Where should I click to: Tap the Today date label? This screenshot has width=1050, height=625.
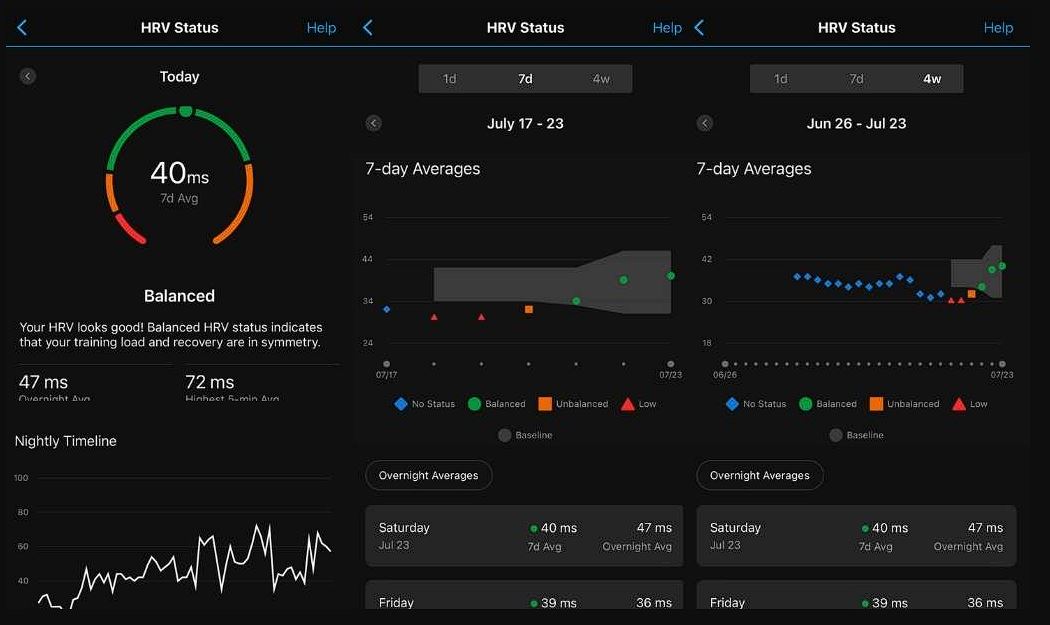(179, 76)
